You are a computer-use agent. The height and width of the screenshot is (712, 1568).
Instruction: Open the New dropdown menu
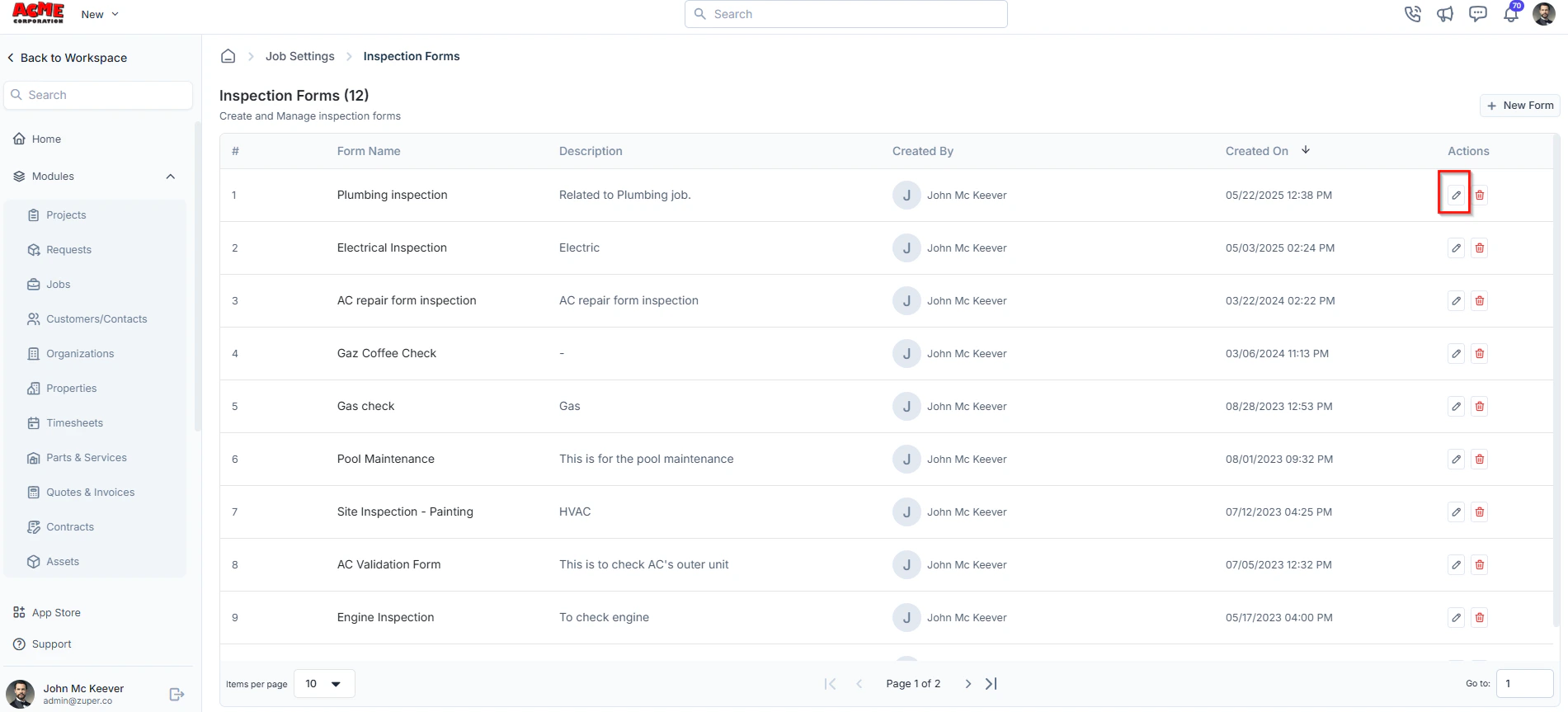point(100,15)
